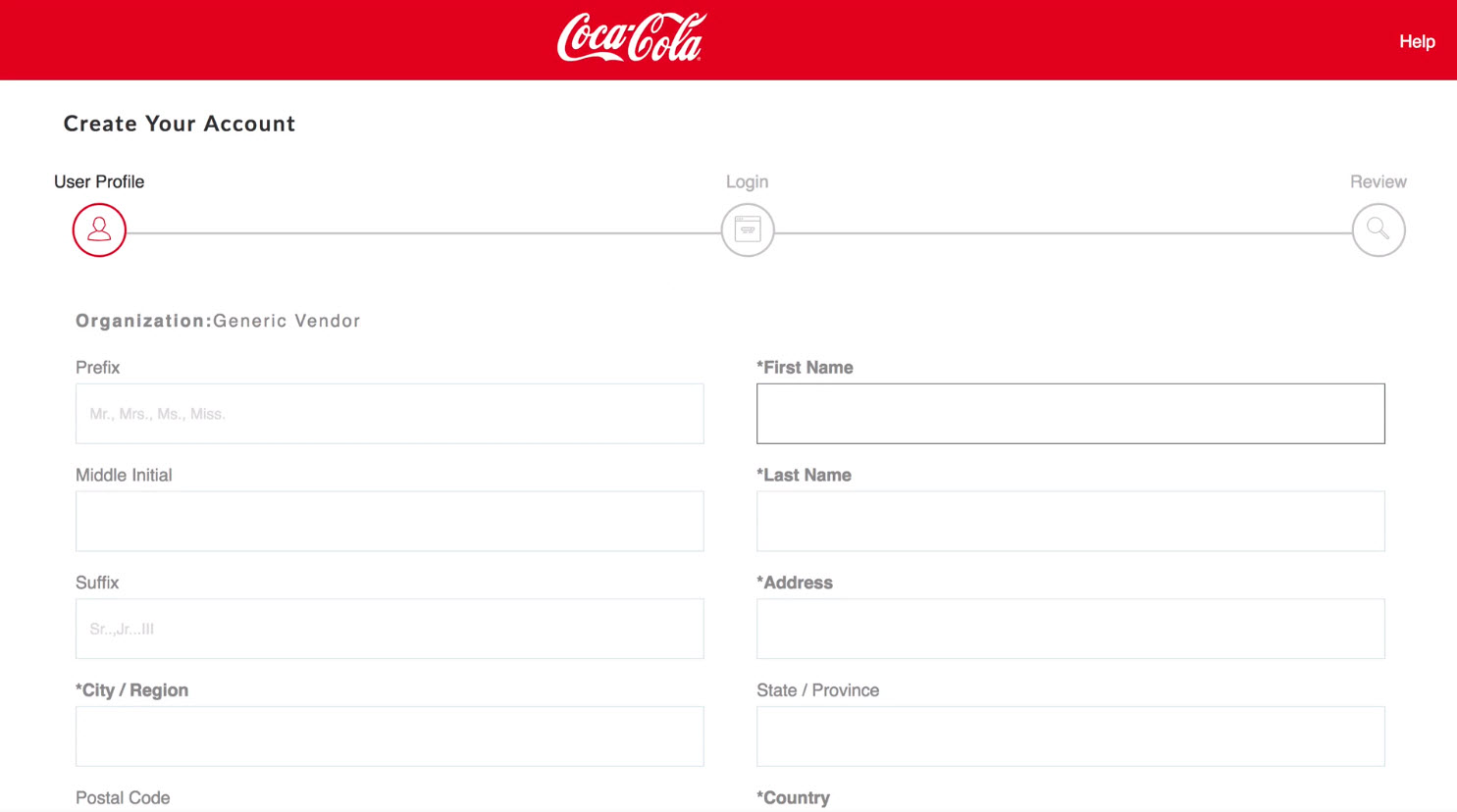This screenshot has height=812, width=1457.
Task: Select the Login step window icon
Action: click(x=748, y=229)
